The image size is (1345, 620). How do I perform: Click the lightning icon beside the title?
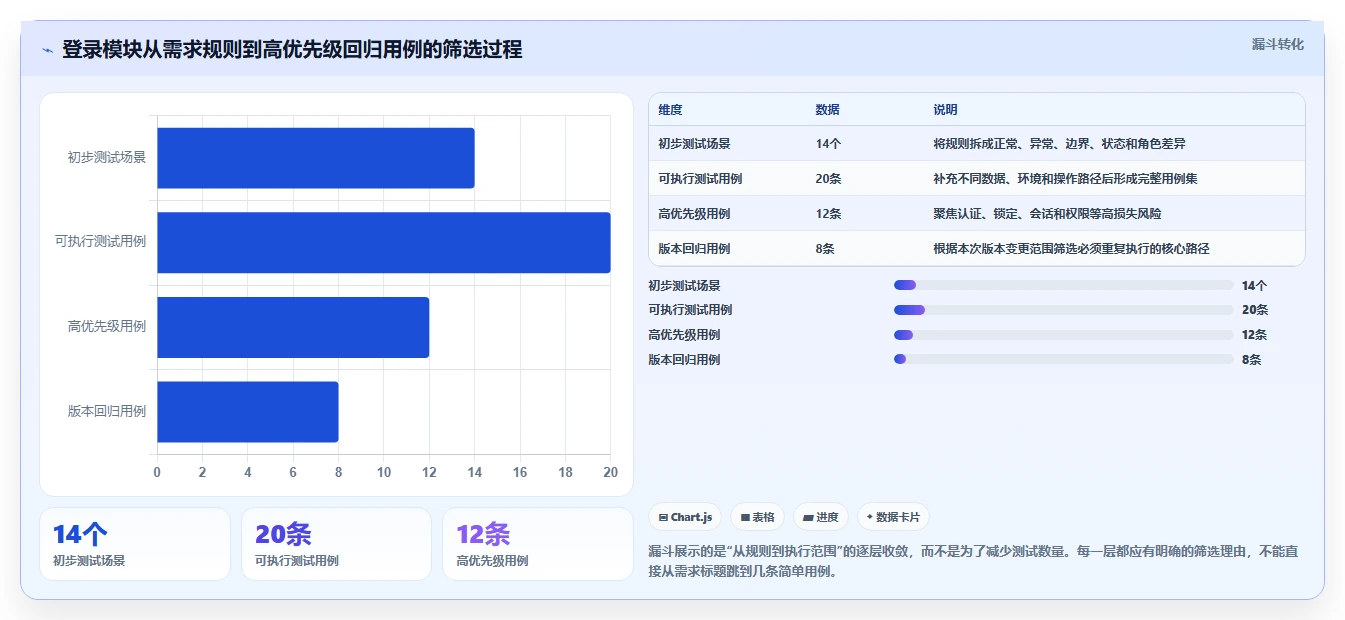[x=48, y=50]
